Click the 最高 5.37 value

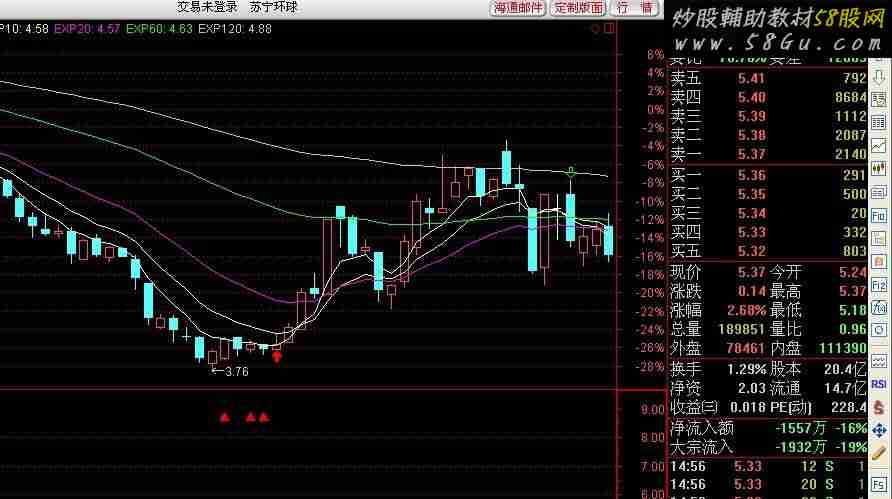tap(853, 292)
